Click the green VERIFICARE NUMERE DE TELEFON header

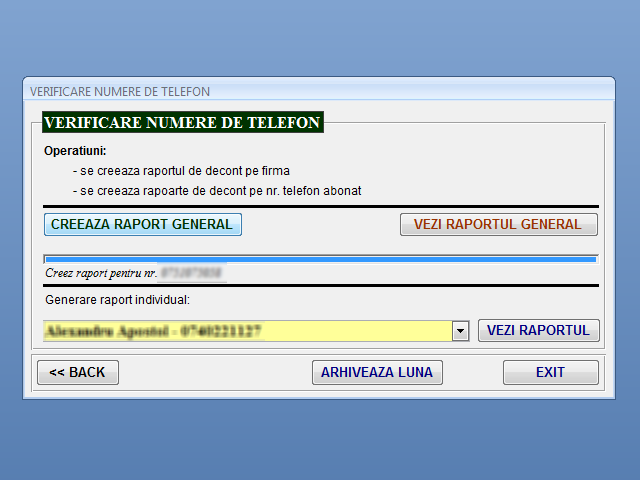point(182,123)
